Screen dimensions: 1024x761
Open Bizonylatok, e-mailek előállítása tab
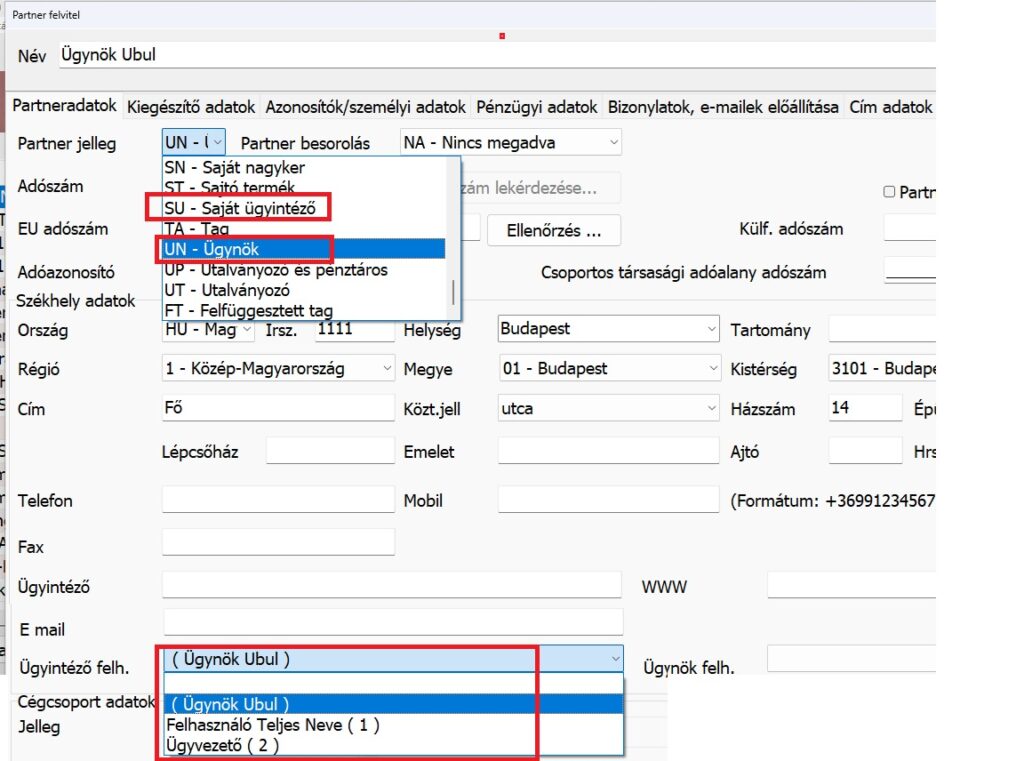(723, 107)
